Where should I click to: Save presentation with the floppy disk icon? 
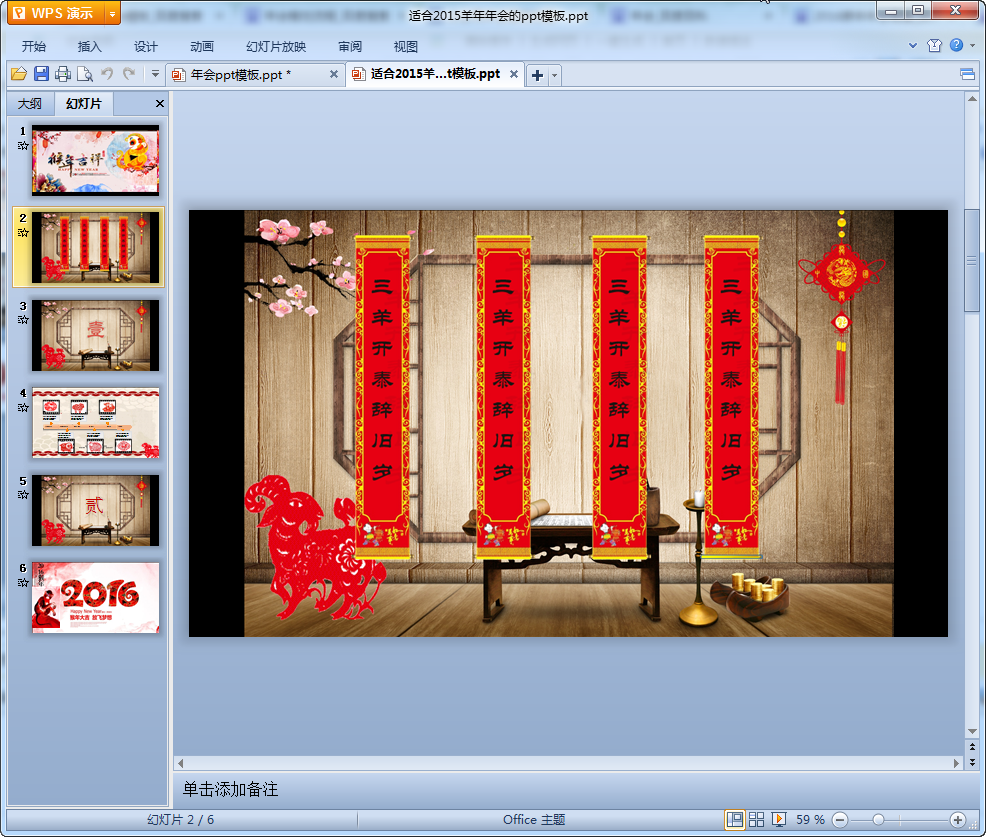click(x=42, y=74)
